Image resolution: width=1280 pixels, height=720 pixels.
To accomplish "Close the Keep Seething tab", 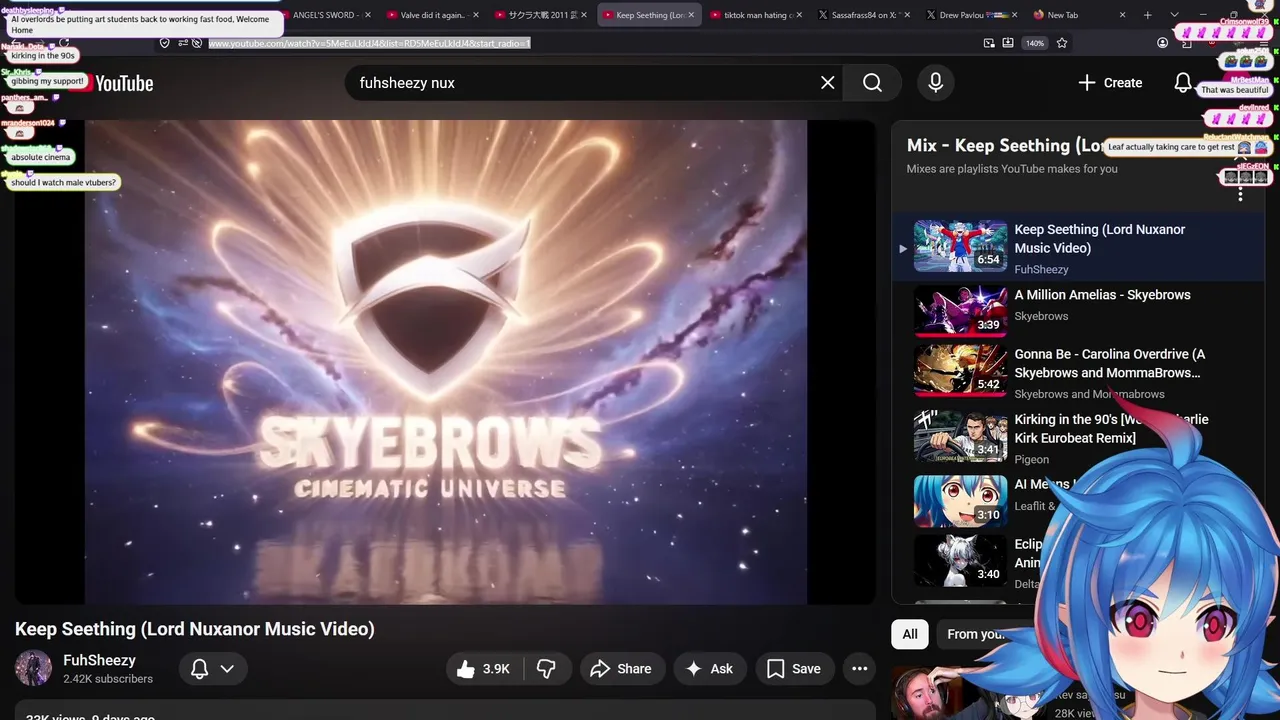I will 692,15.
